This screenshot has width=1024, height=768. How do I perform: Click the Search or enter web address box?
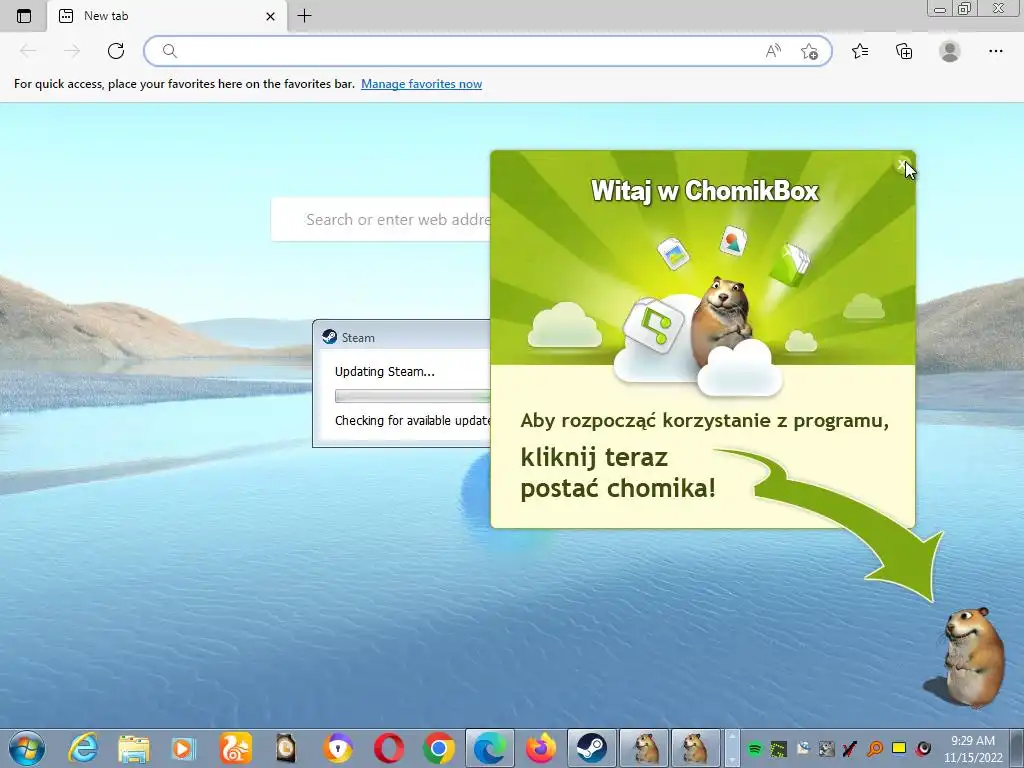381,219
